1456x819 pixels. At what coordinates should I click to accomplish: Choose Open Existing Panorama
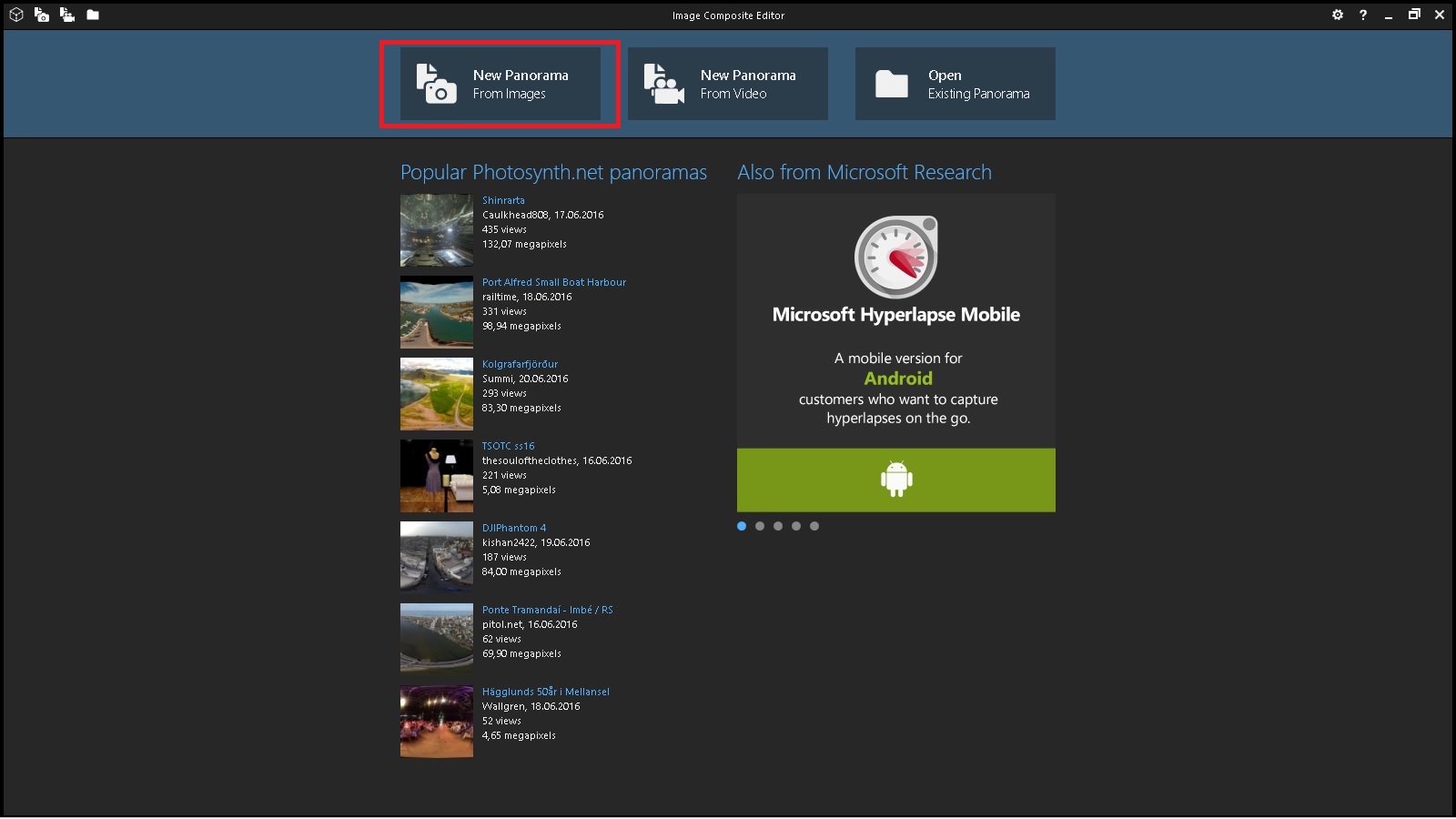point(955,84)
